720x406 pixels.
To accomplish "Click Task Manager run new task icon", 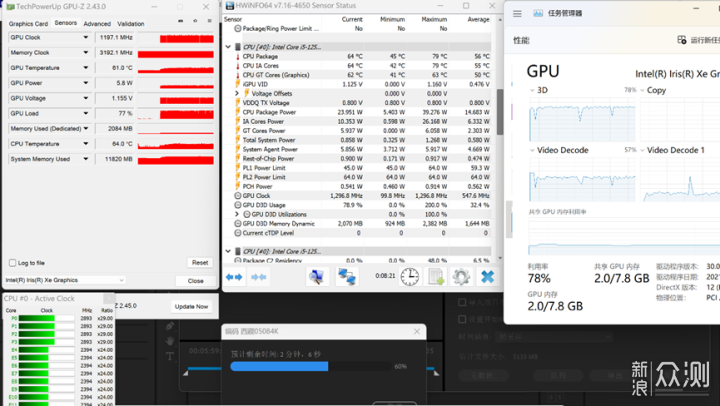I will [682, 40].
